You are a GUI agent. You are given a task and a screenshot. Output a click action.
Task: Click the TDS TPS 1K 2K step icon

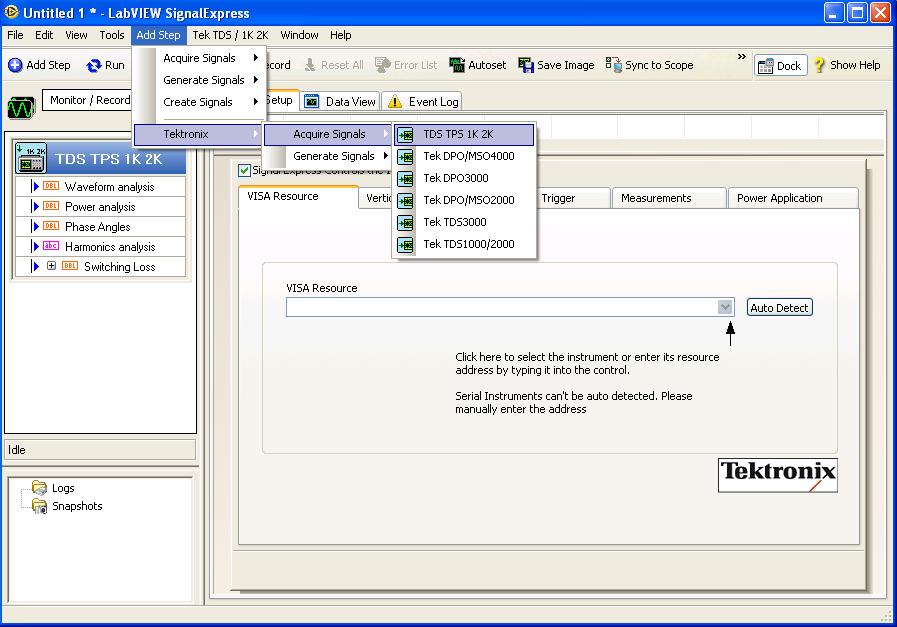[31, 158]
